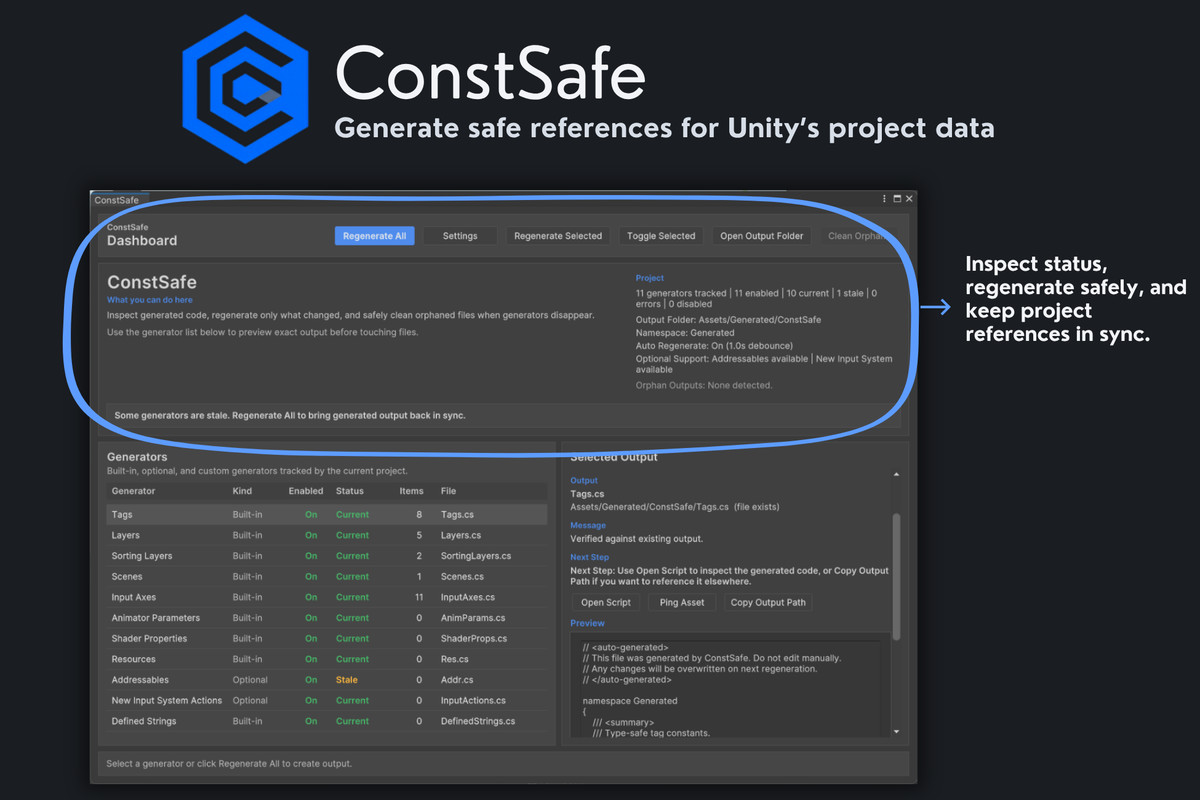Click the Items column header
This screenshot has height=800, width=1200.
click(x=411, y=491)
